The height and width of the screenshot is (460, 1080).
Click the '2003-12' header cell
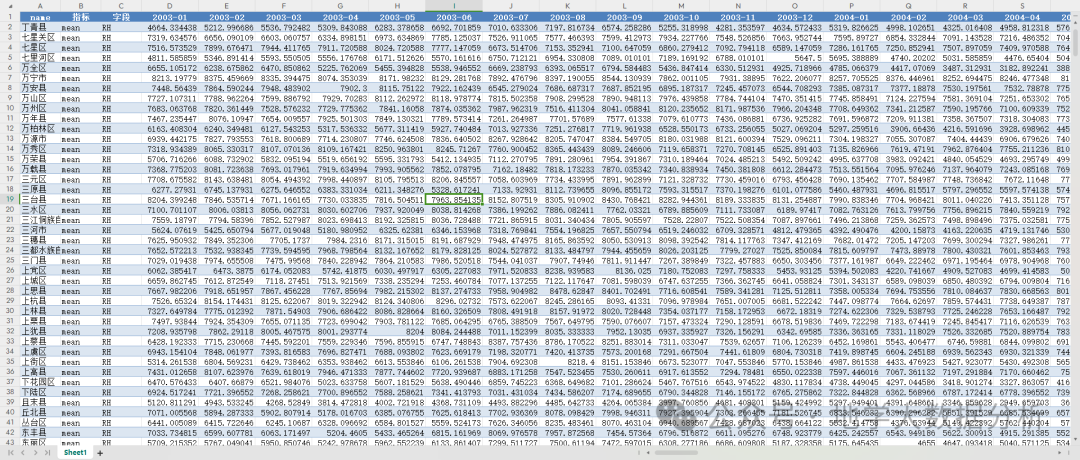tap(796, 16)
